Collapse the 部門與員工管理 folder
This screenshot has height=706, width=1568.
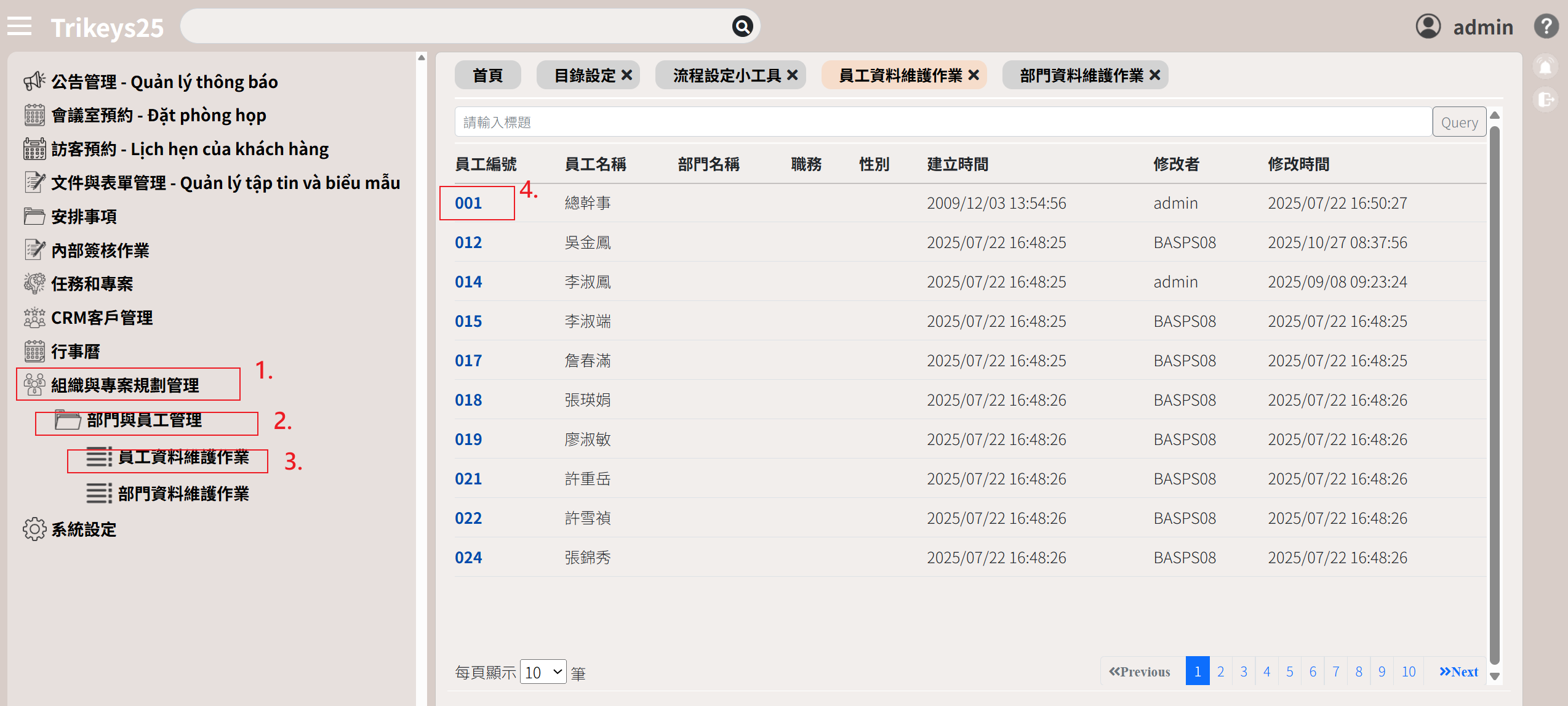click(144, 420)
